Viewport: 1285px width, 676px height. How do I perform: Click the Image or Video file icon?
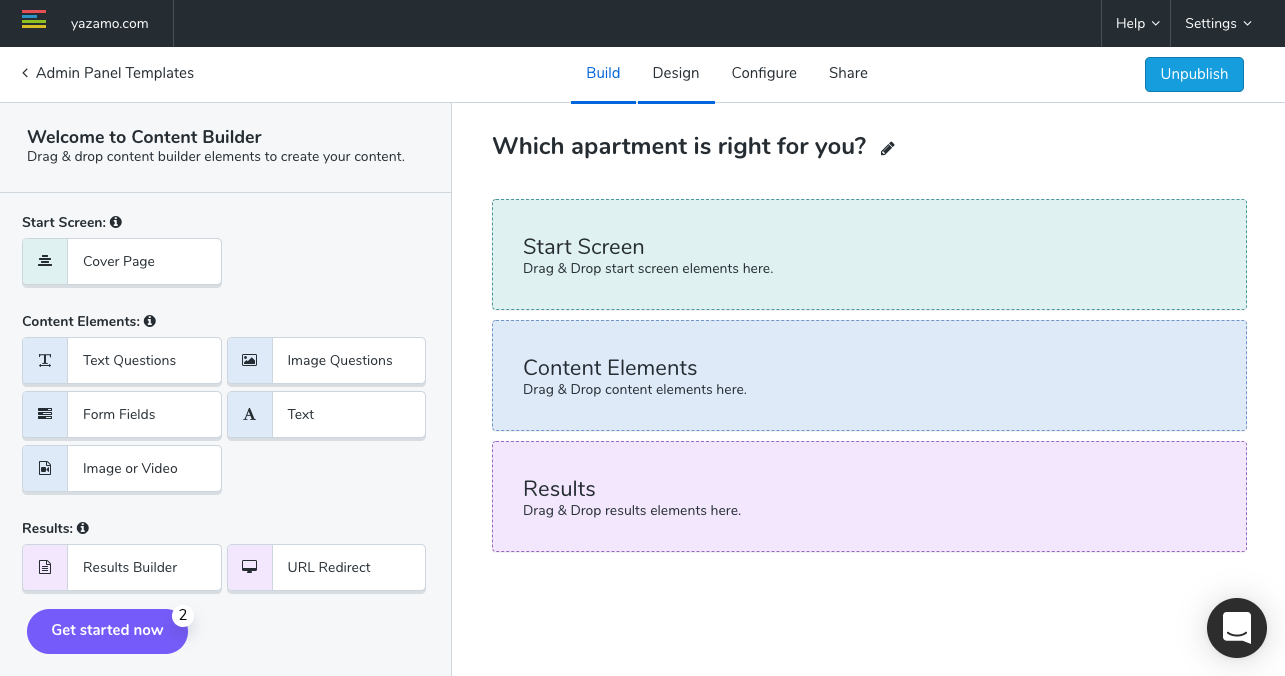(45, 468)
